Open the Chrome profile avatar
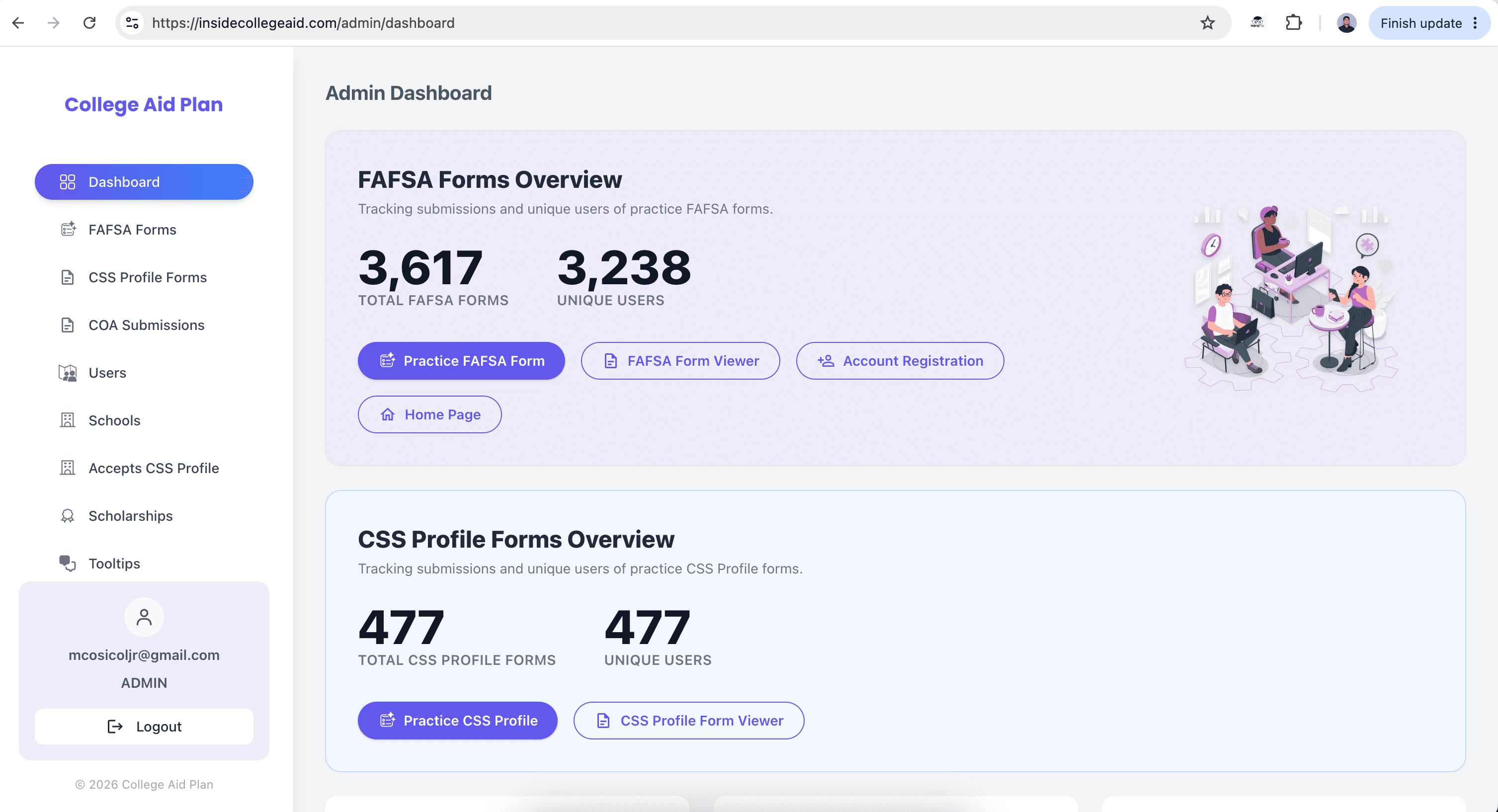The width and height of the screenshot is (1498, 812). (1346, 23)
